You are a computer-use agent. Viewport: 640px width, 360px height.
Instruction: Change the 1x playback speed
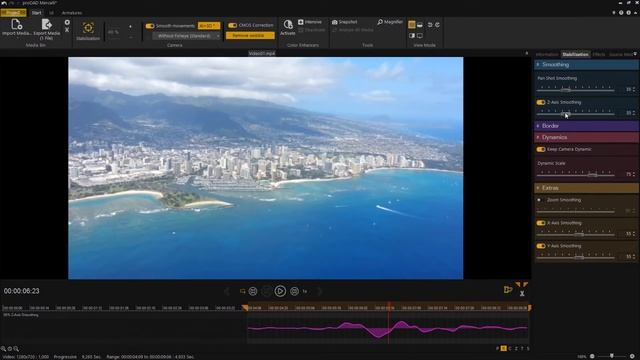(x=304, y=291)
